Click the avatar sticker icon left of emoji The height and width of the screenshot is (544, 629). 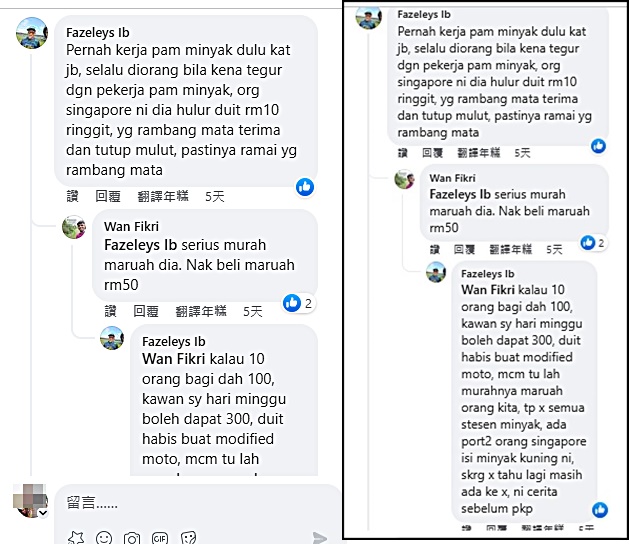[76, 538]
